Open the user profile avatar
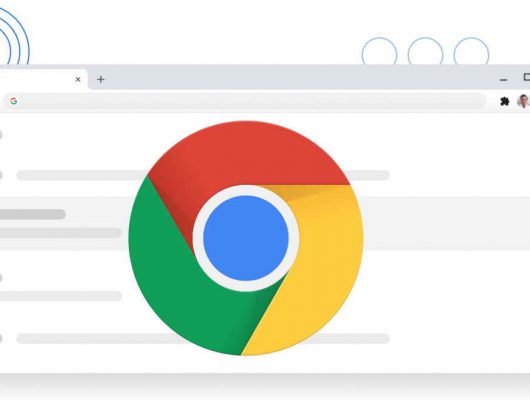 524,101
